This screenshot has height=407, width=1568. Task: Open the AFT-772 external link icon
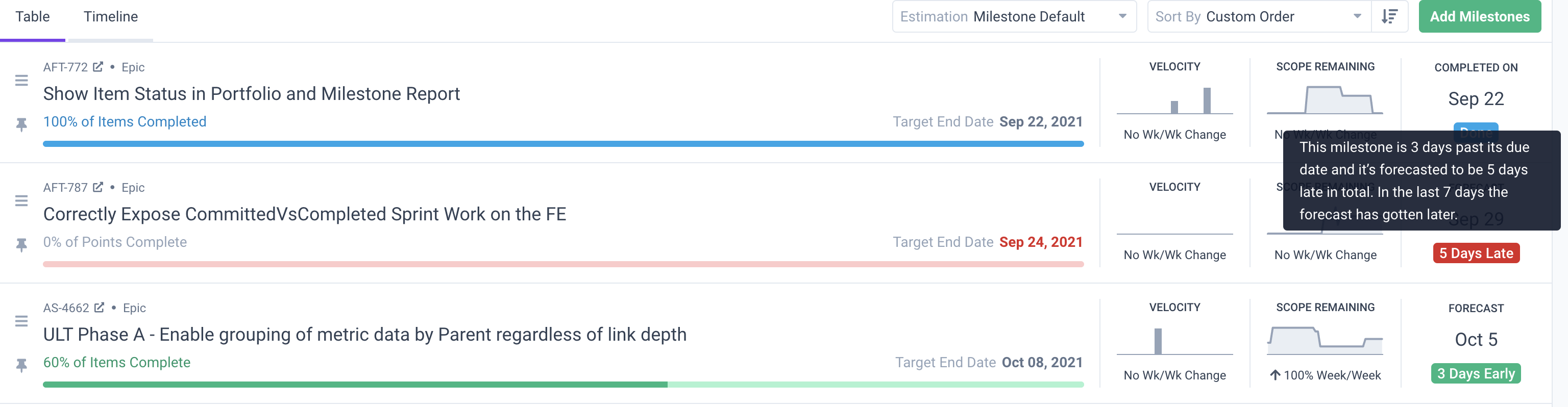pyautogui.click(x=98, y=67)
